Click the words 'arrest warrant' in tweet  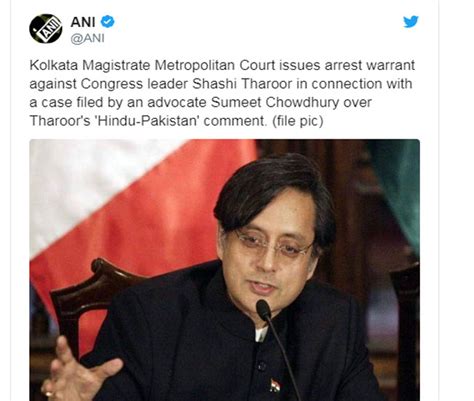coord(370,65)
